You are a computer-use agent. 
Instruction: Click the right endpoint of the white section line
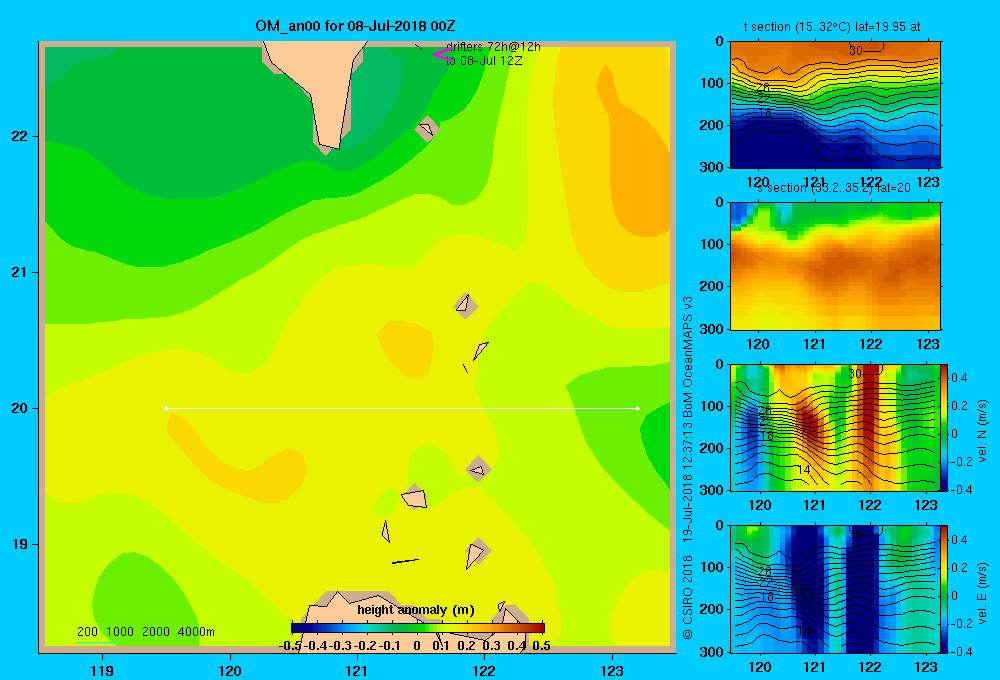638,408
